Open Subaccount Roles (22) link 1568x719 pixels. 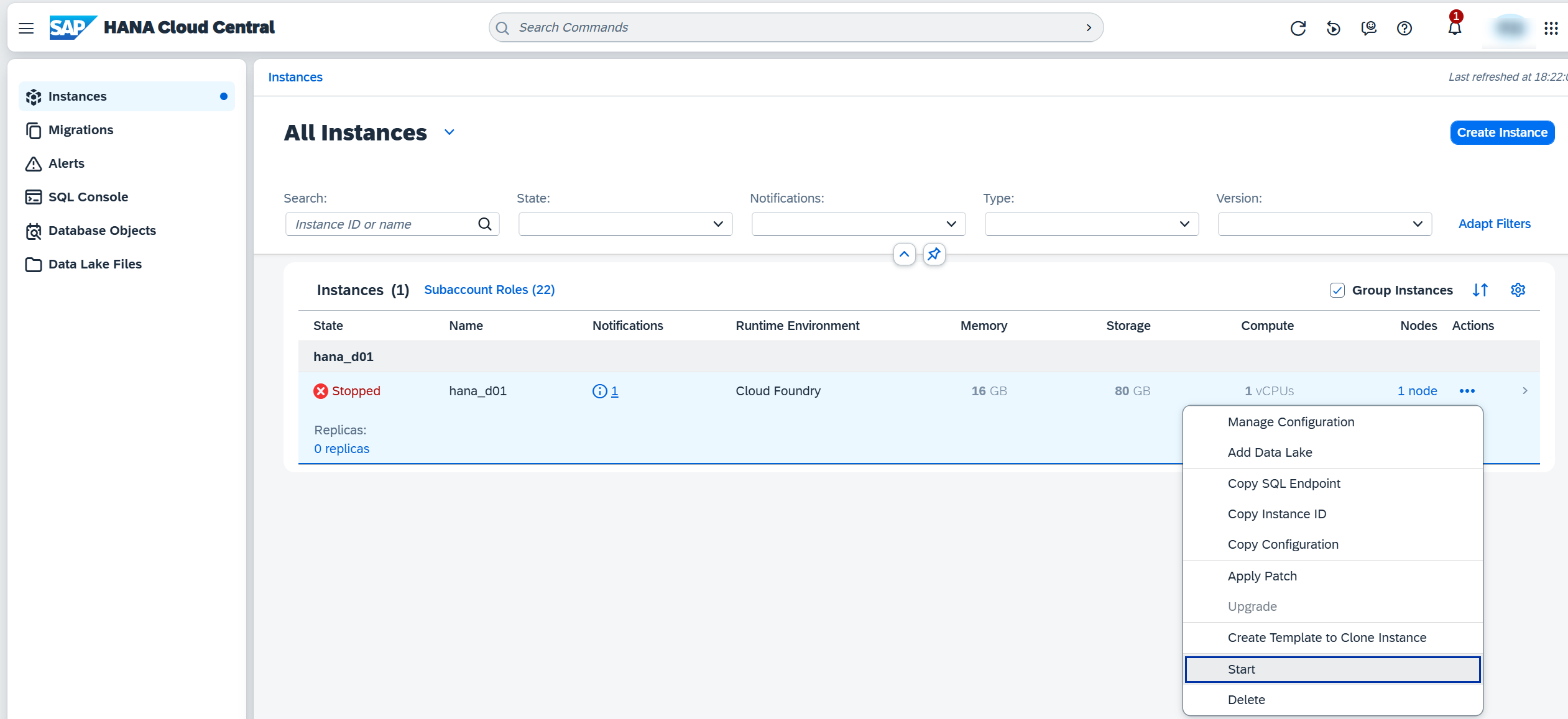pyautogui.click(x=489, y=290)
